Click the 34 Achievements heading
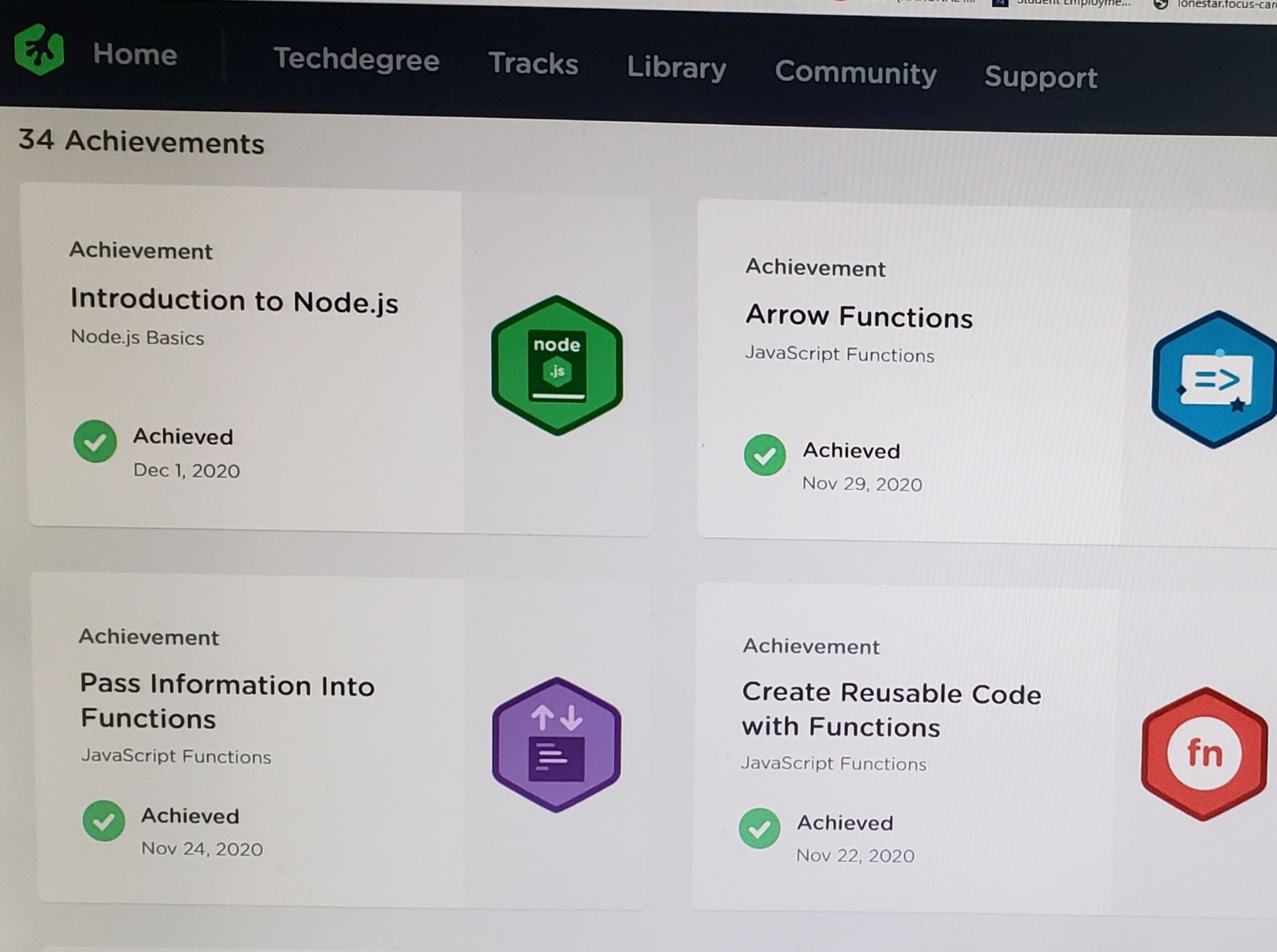 pos(141,142)
